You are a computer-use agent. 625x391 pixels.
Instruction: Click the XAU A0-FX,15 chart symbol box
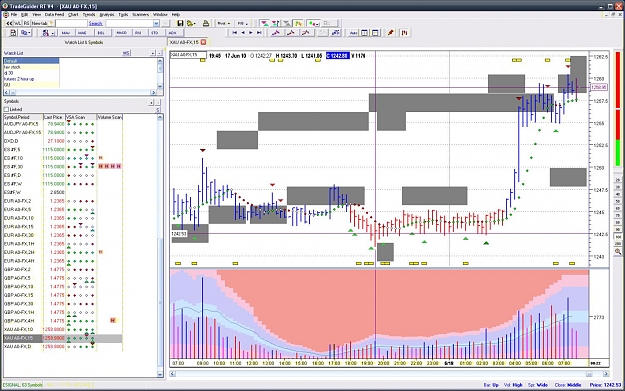188,55
